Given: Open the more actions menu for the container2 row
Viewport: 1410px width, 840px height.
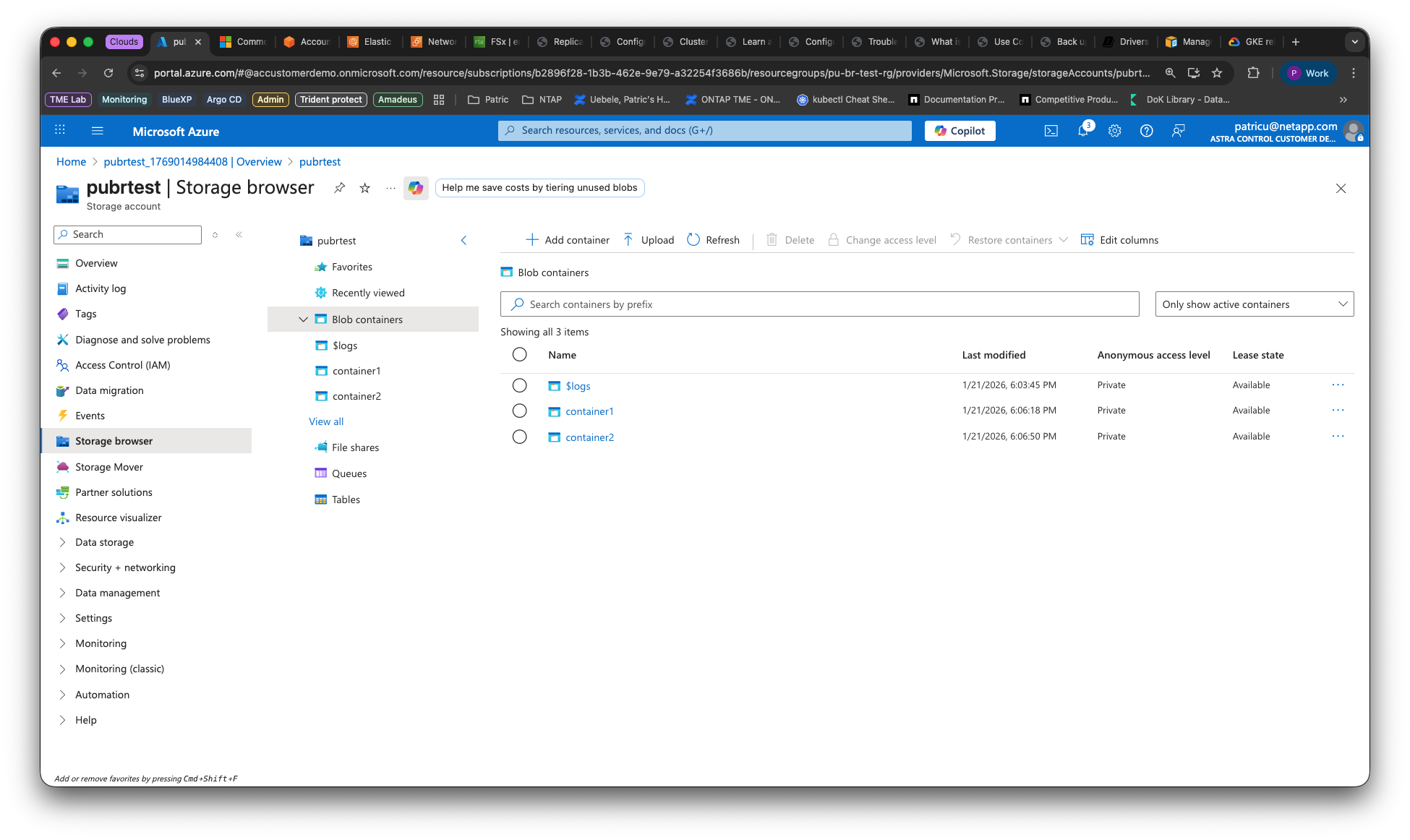Looking at the screenshot, I should pyautogui.click(x=1338, y=437).
